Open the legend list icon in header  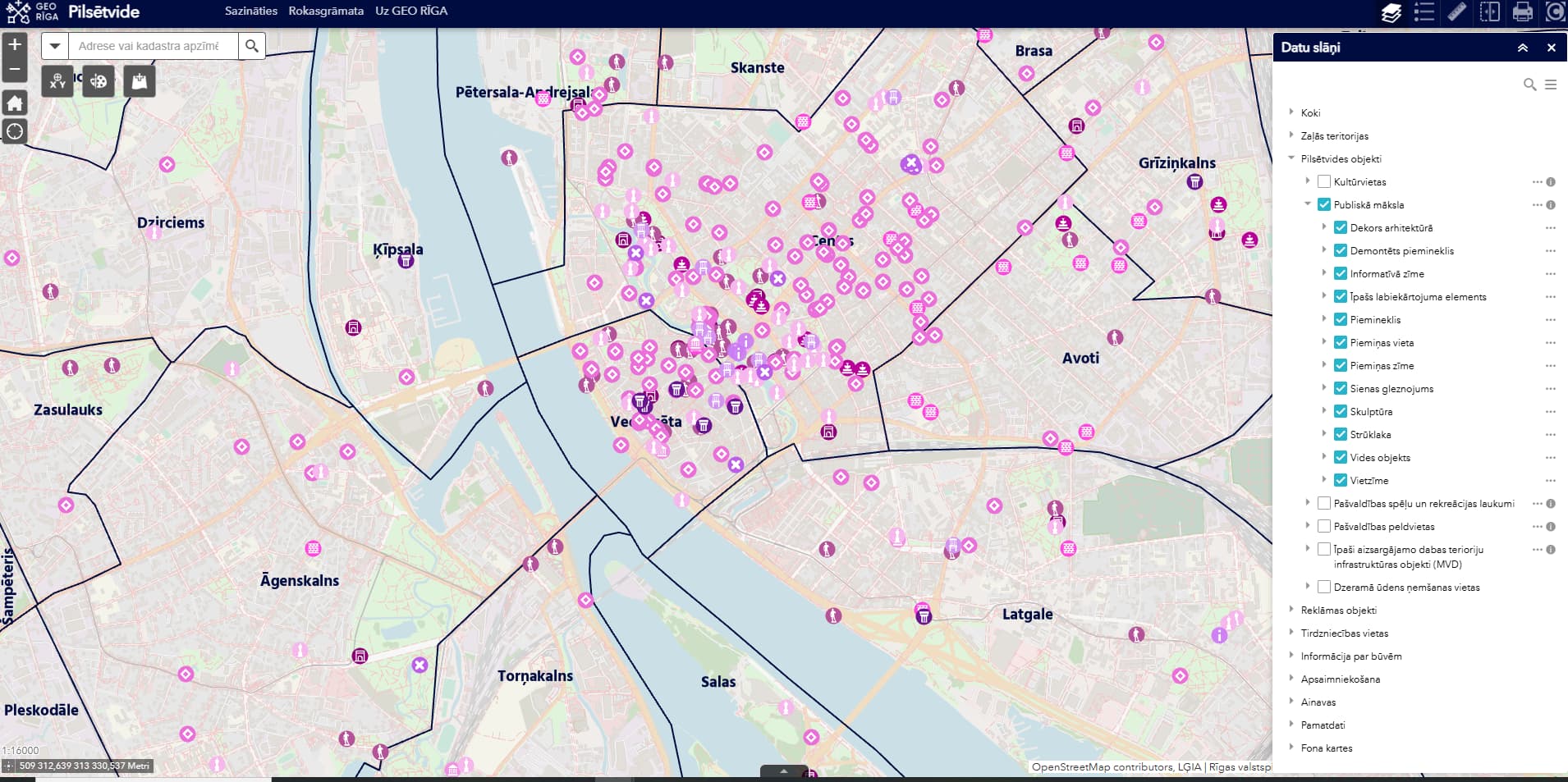[x=1424, y=11]
